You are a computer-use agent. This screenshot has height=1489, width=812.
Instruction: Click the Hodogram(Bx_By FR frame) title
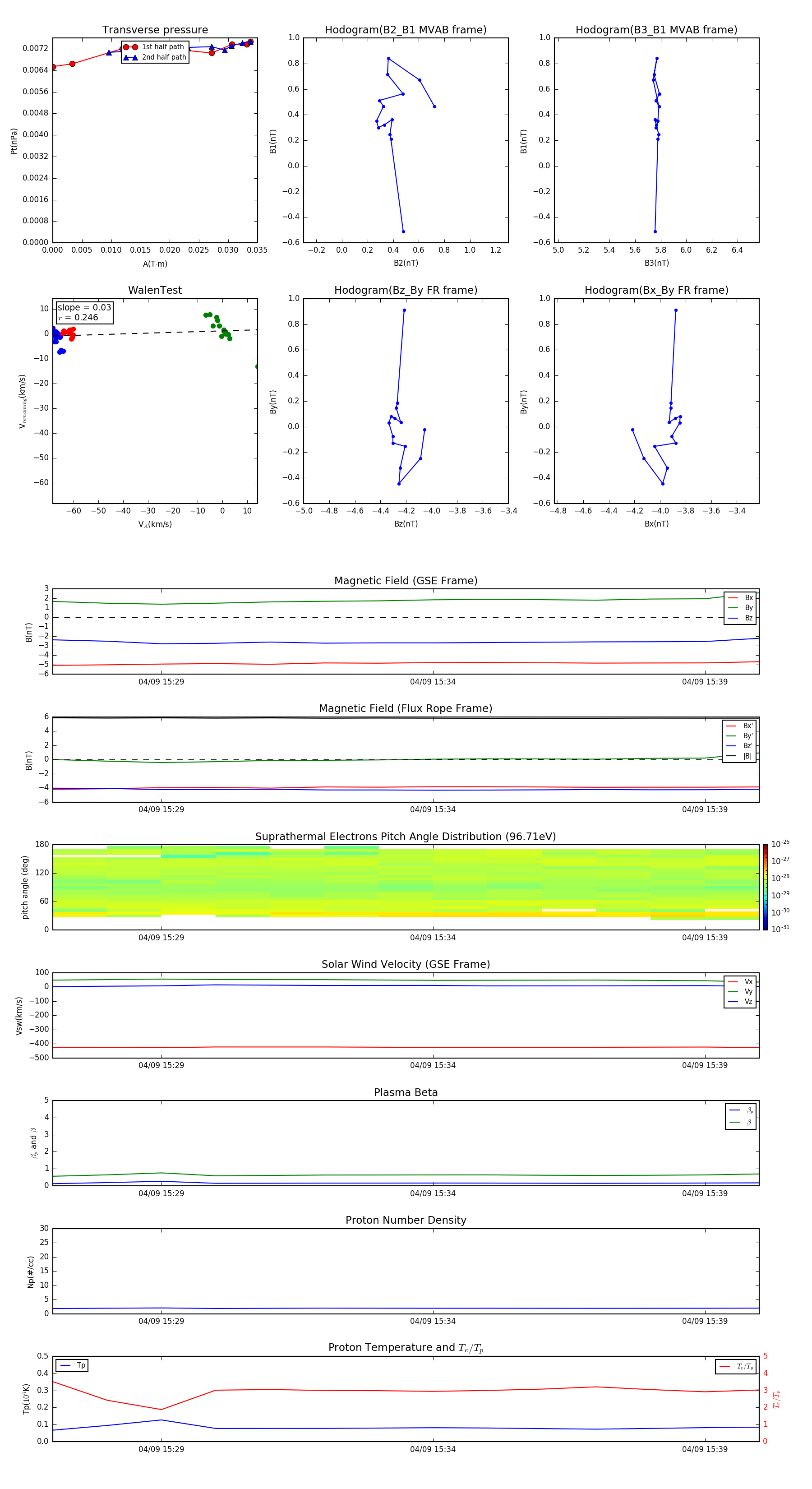coord(656,290)
